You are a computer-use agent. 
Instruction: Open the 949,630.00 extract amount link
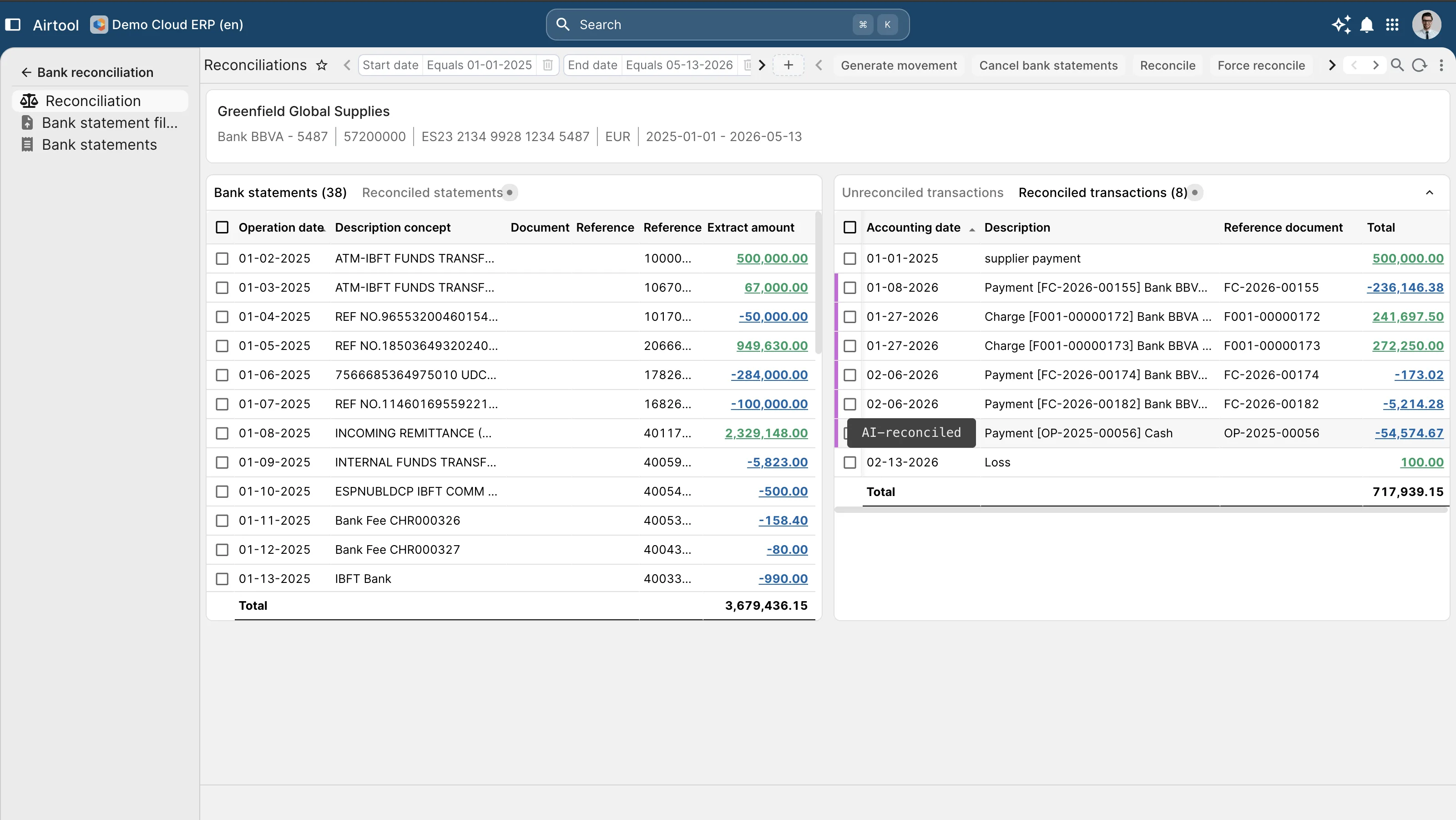[772, 346]
